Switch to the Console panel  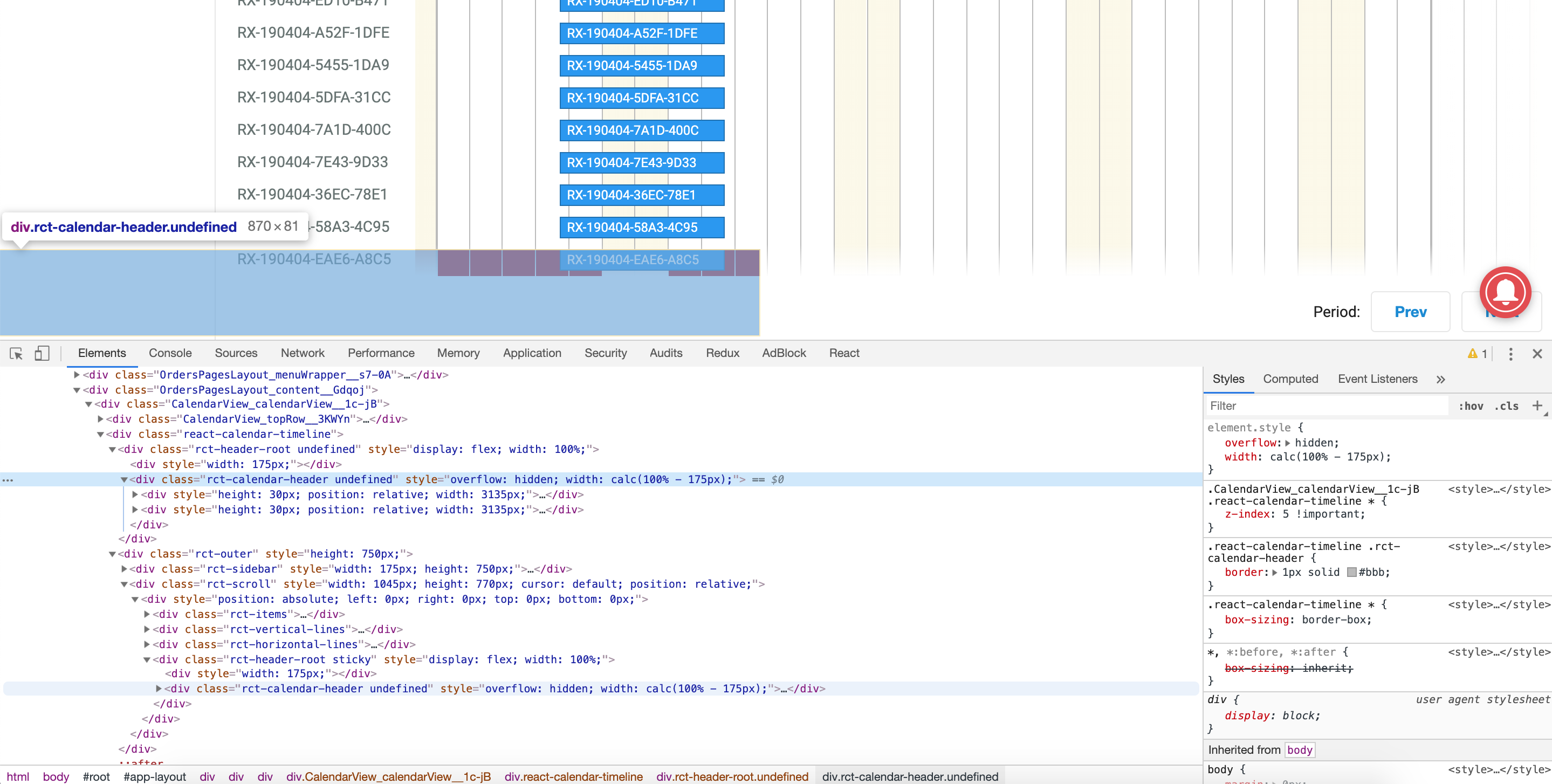coord(170,353)
